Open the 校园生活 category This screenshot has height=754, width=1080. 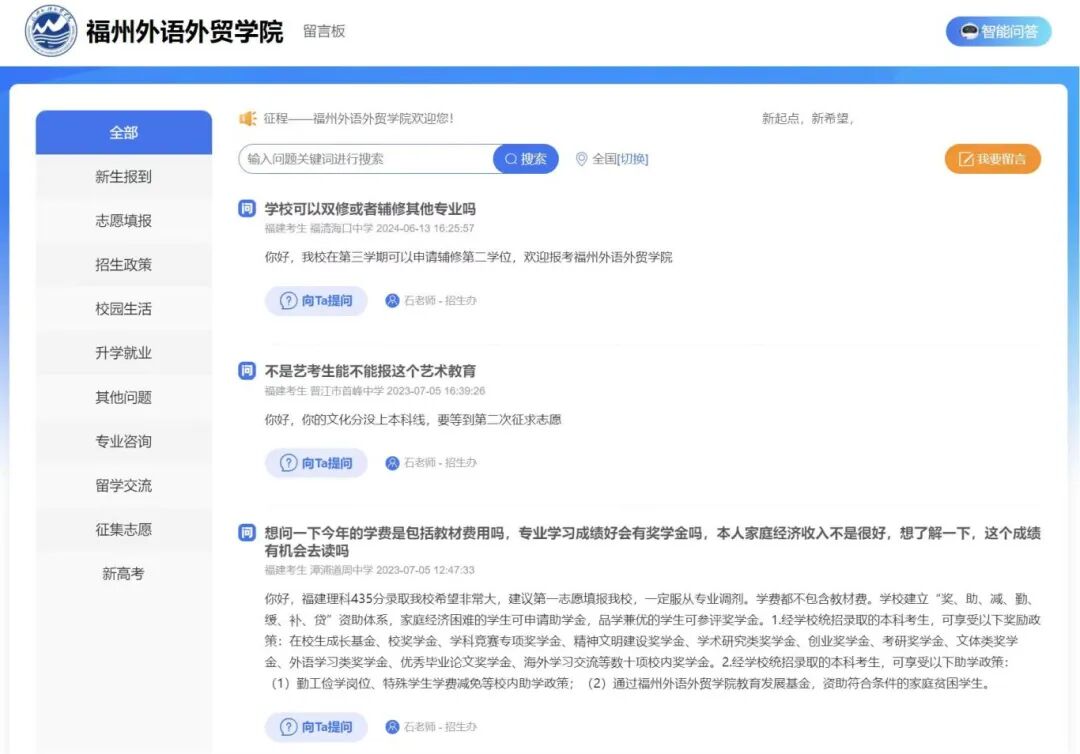[124, 309]
